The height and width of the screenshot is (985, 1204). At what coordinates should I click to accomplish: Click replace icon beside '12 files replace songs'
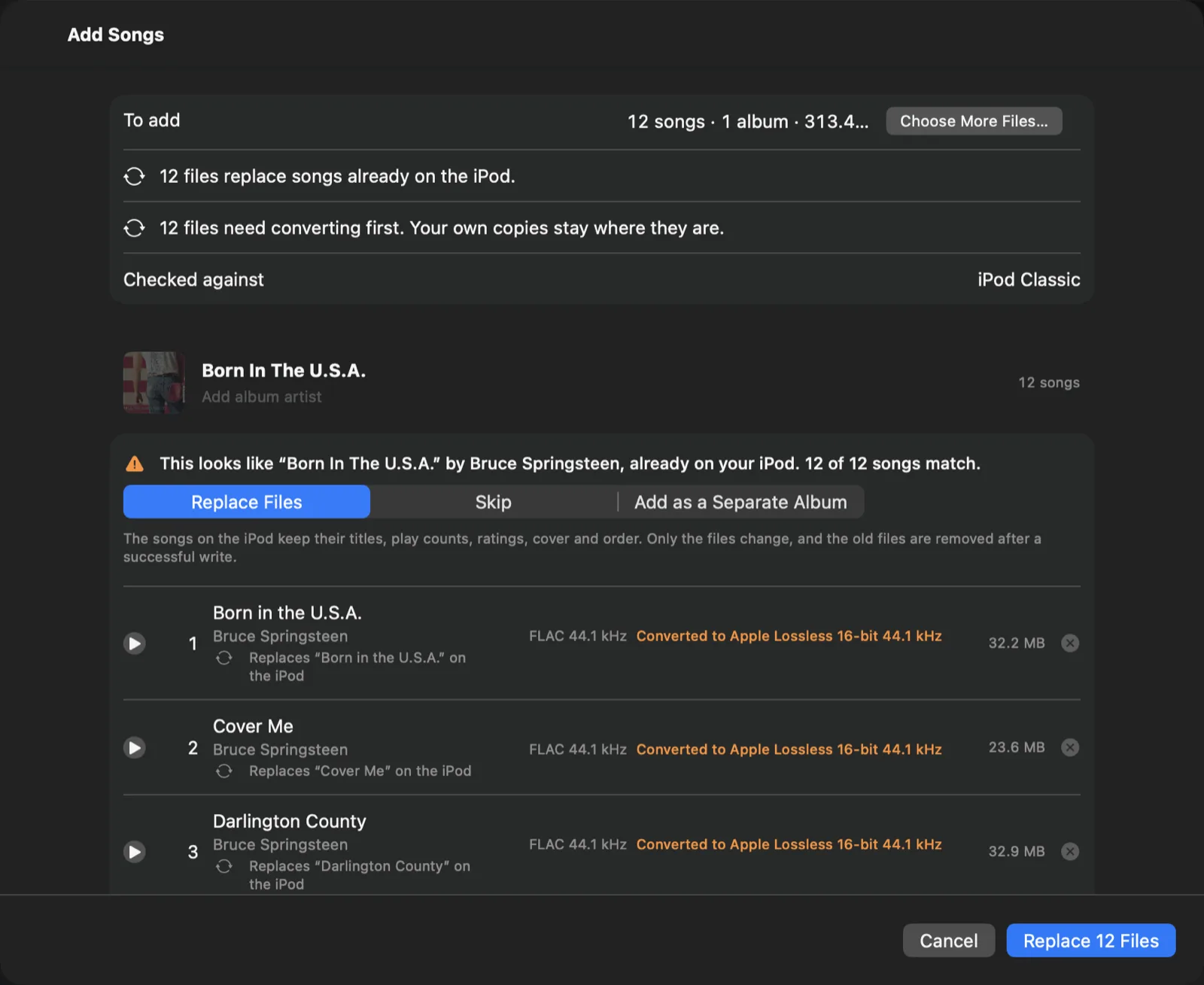(x=135, y=176)
